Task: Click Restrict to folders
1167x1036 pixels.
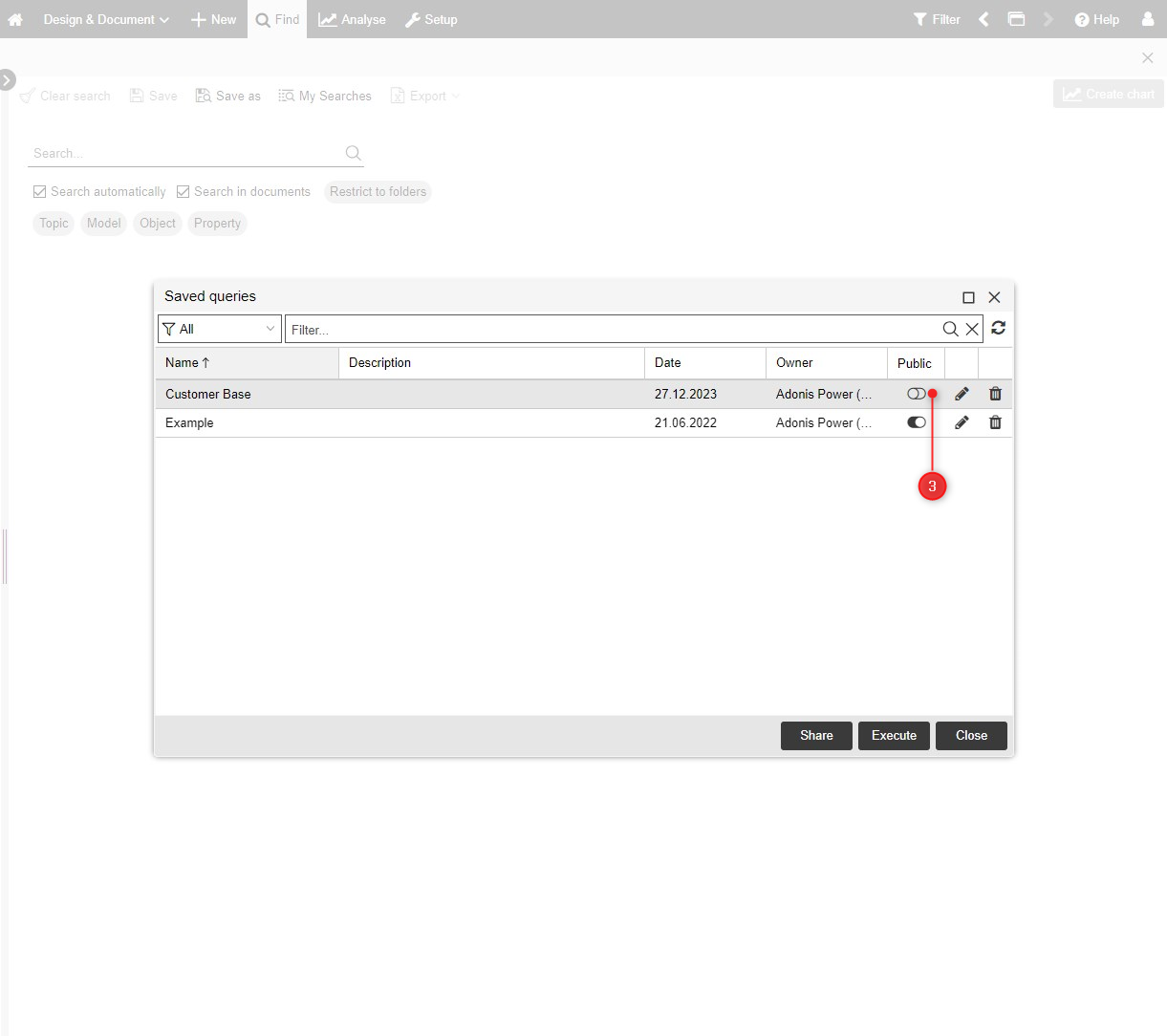Action: coord(378,191)
